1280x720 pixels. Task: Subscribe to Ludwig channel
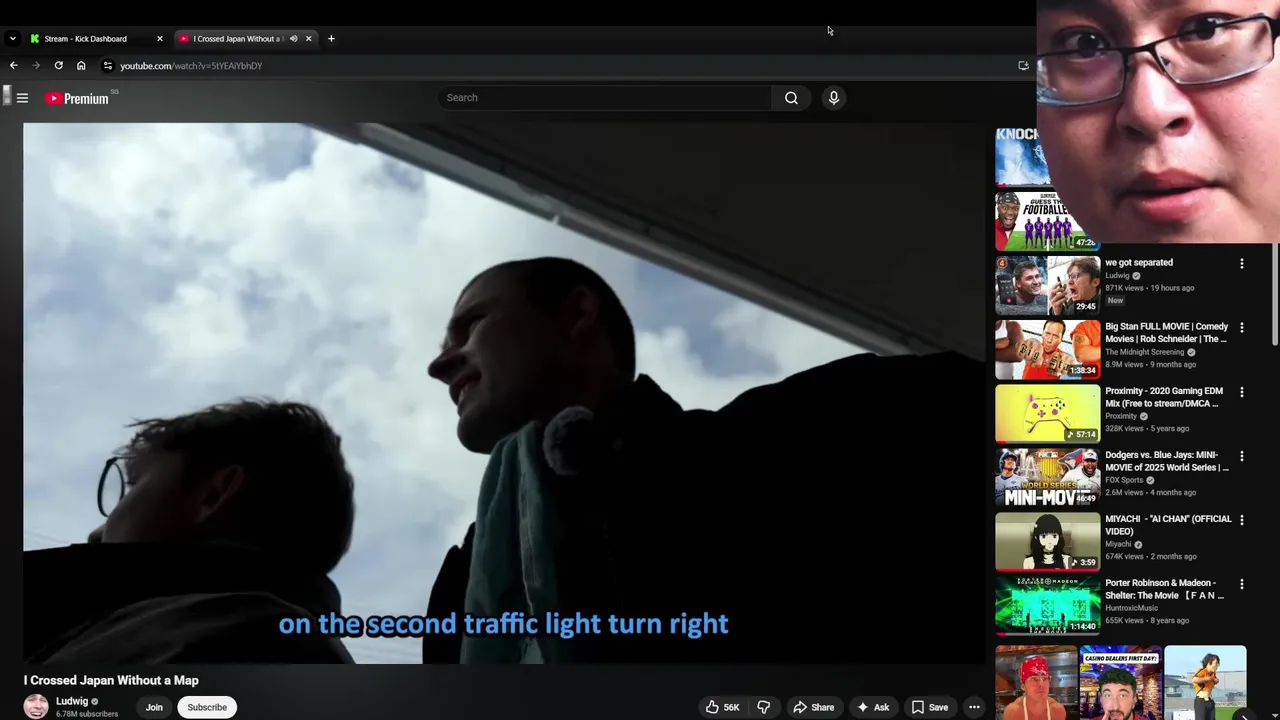[x=207, y=707]
